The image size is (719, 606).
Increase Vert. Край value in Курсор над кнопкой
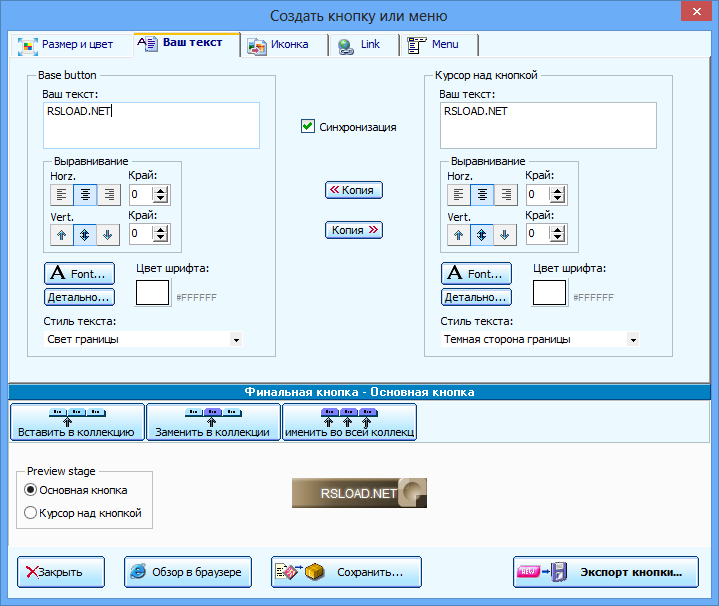pos(558,229)
